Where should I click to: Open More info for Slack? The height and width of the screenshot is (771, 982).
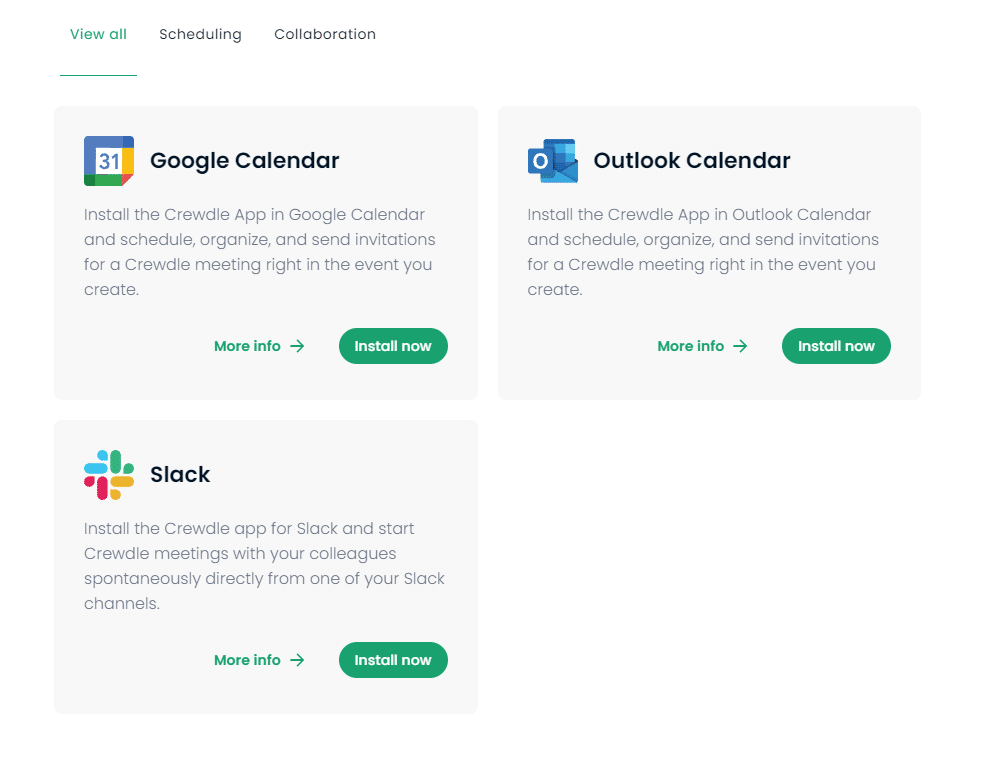(x=247, y=660)
